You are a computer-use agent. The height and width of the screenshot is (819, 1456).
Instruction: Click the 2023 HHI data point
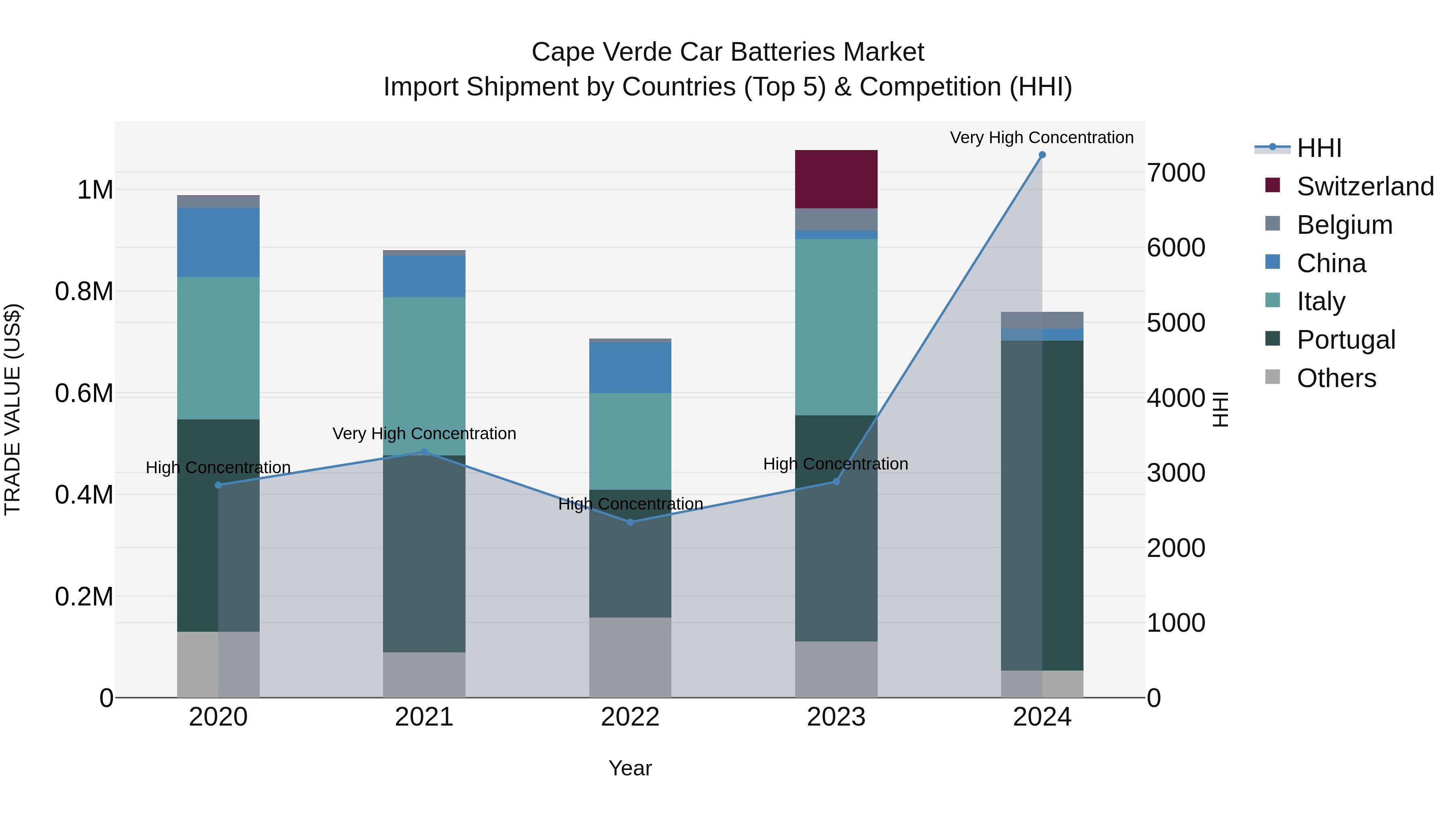pyautogui.click(x=836, y=482)
